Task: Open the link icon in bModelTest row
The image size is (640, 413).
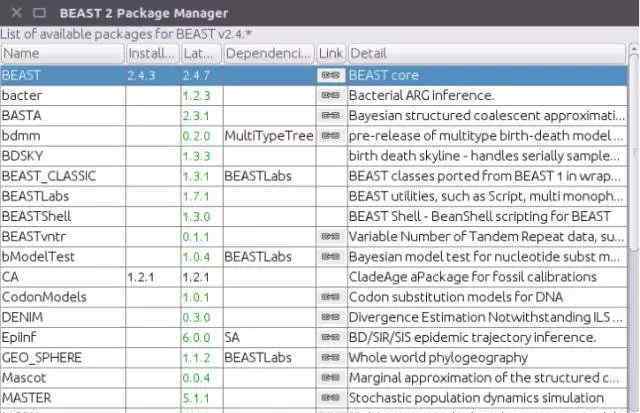Action: pyautogui.click(x=331, y=257)
